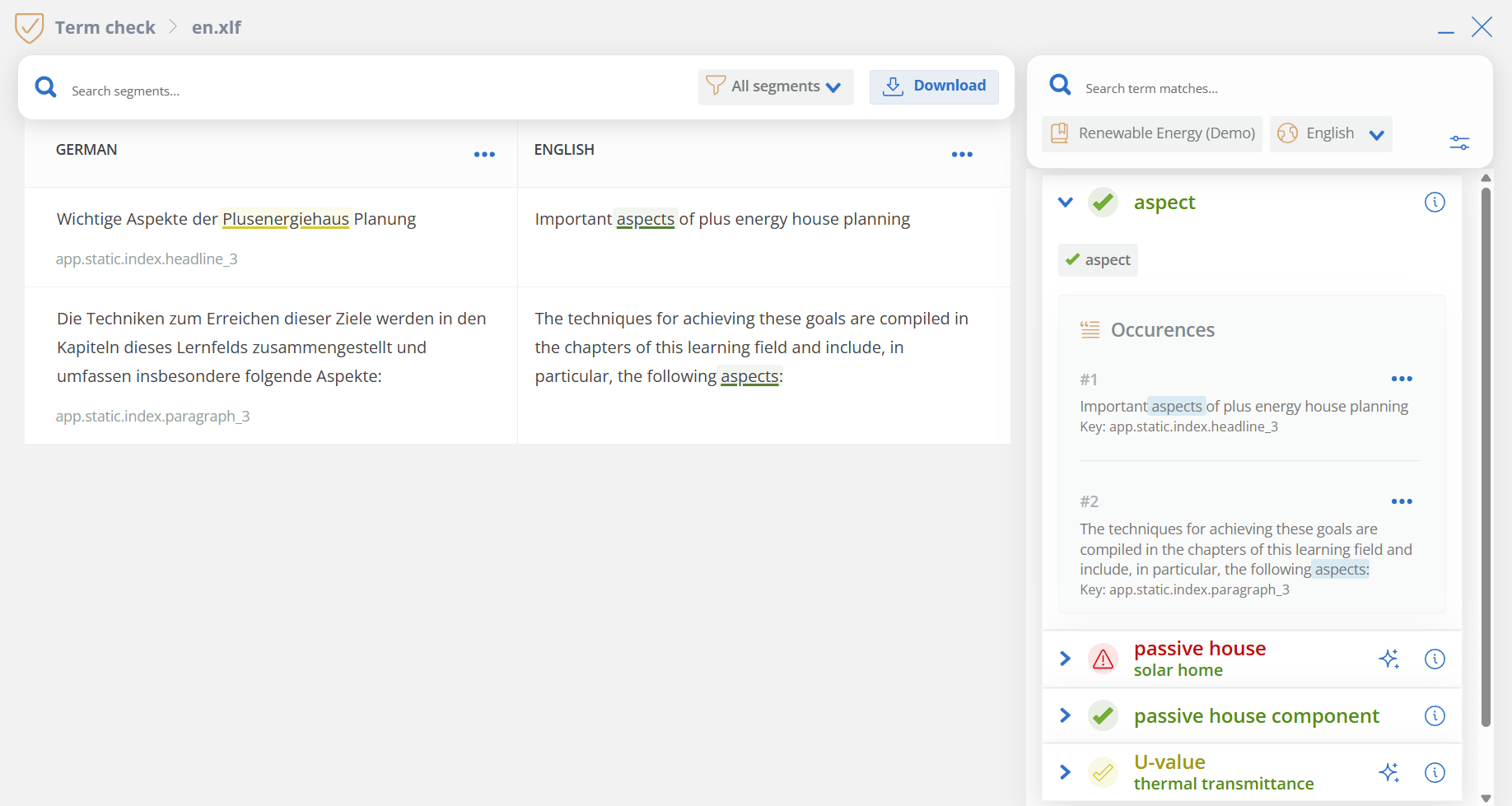1512x806 pixels.
Task: Click the scrollbar up arrow
Action: [1486, 178]
